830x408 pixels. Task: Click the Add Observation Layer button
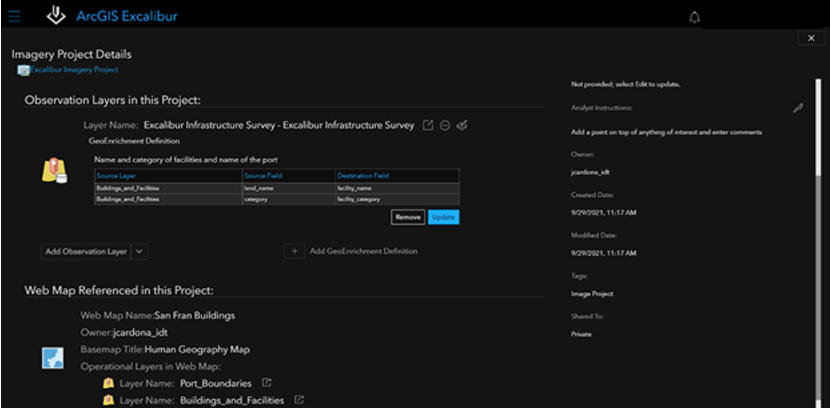(86, 252)
